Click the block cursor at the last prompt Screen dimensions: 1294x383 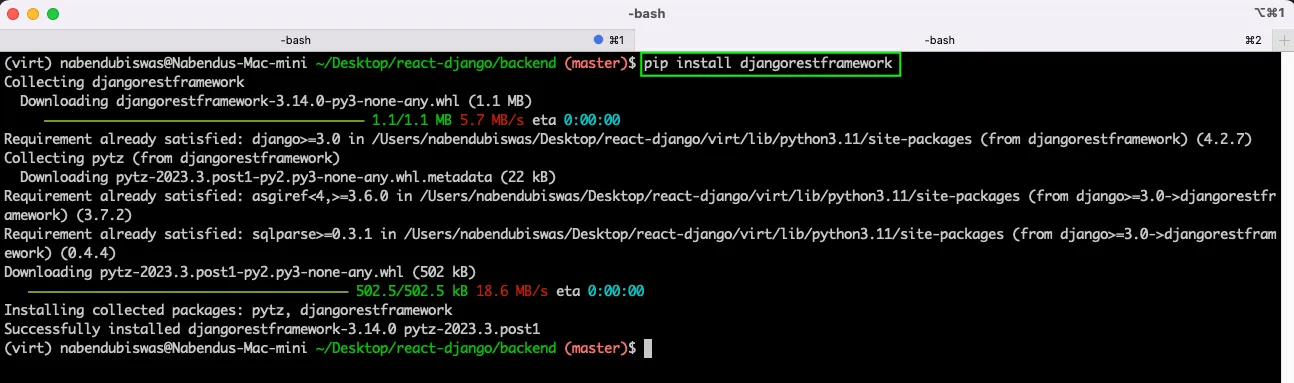point(648,348)
